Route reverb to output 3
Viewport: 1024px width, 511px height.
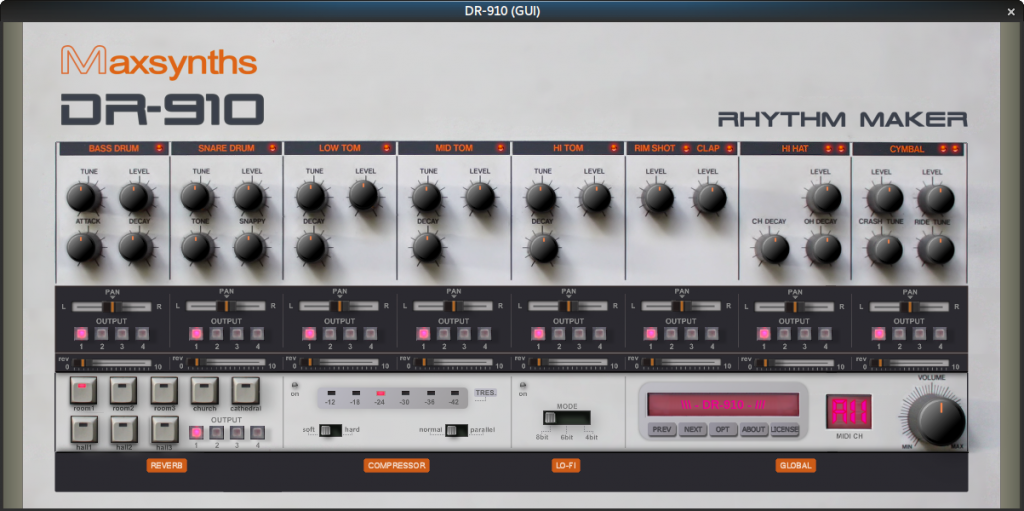(236, 433)
